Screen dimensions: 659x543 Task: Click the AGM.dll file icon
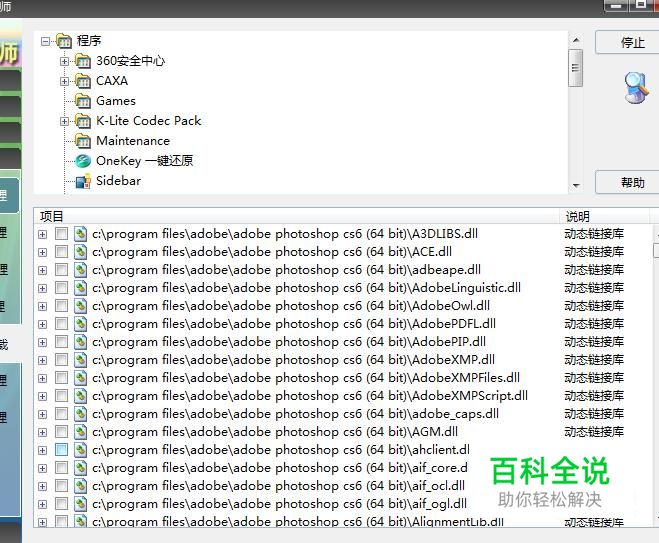click(x=80, y=432)
